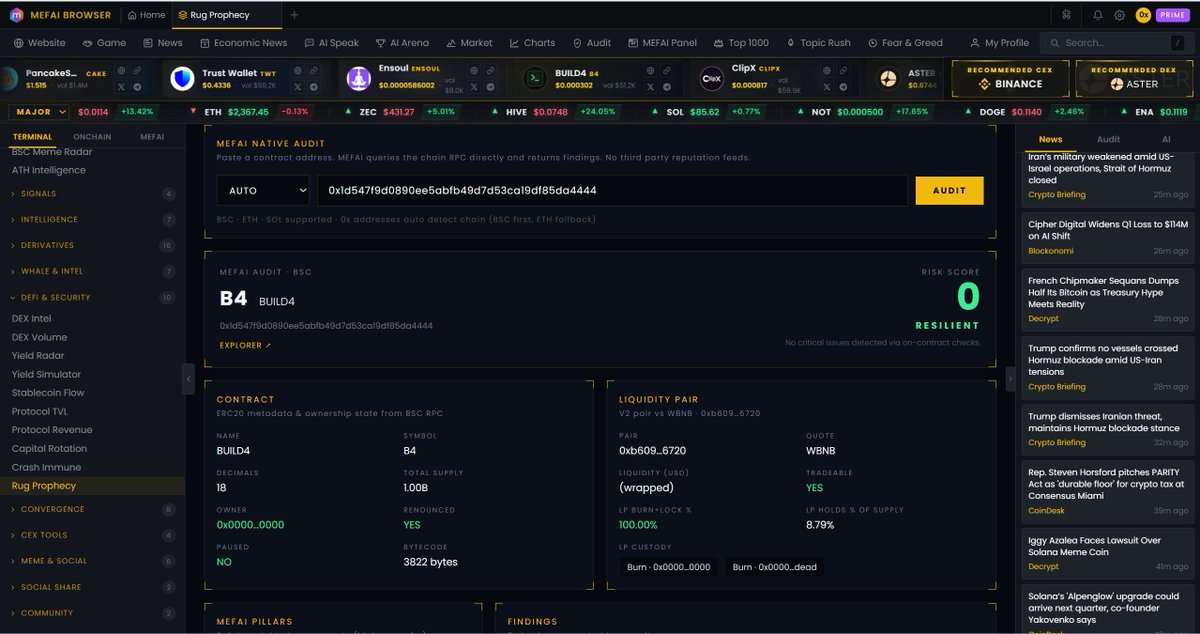This screenshot has width=1200, height=634.
Task: Click the link icon on BUILD4 card
Action: click(x=668, y=71)
